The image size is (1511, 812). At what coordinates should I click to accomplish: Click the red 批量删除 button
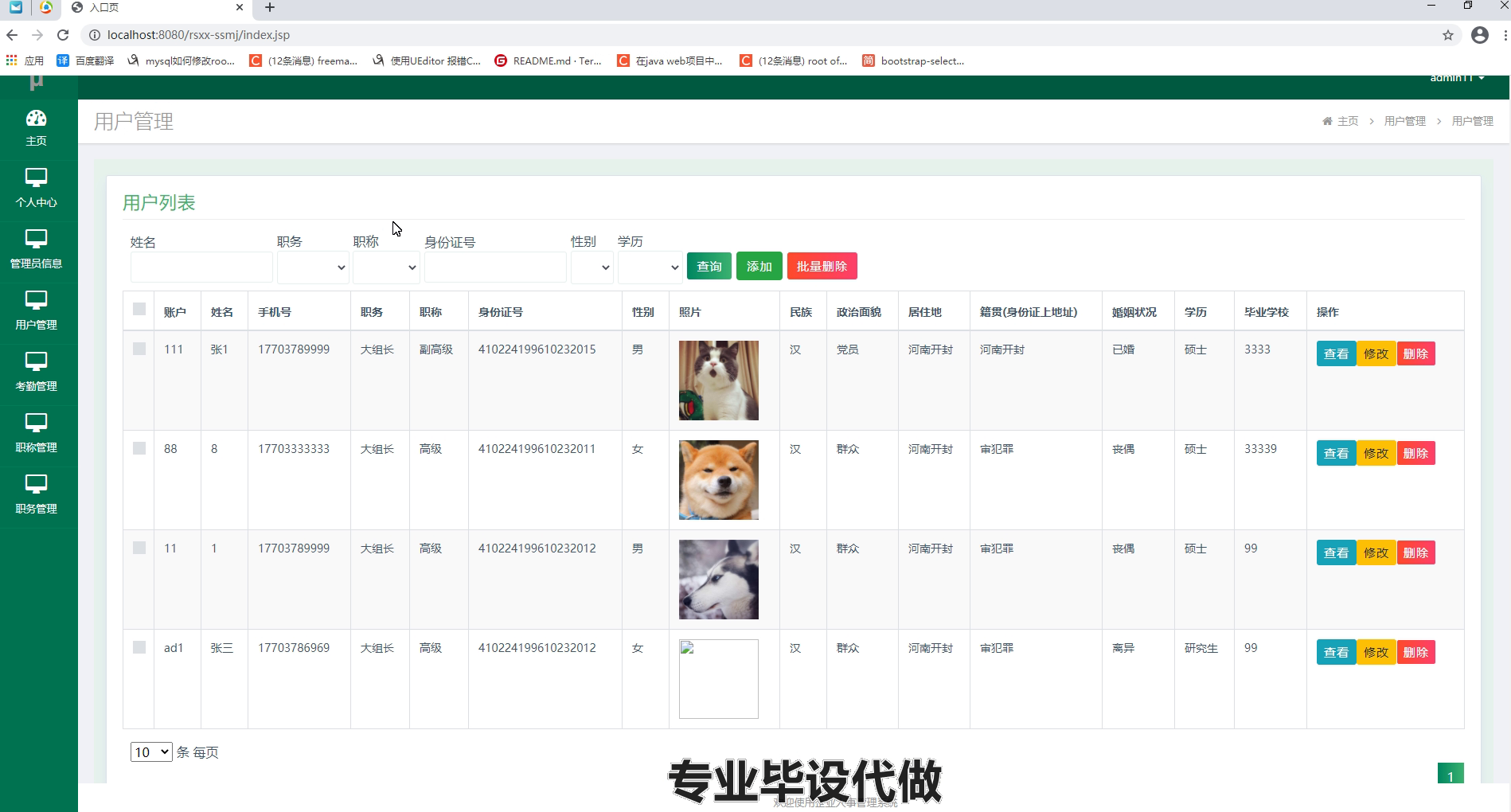(822, 266)
